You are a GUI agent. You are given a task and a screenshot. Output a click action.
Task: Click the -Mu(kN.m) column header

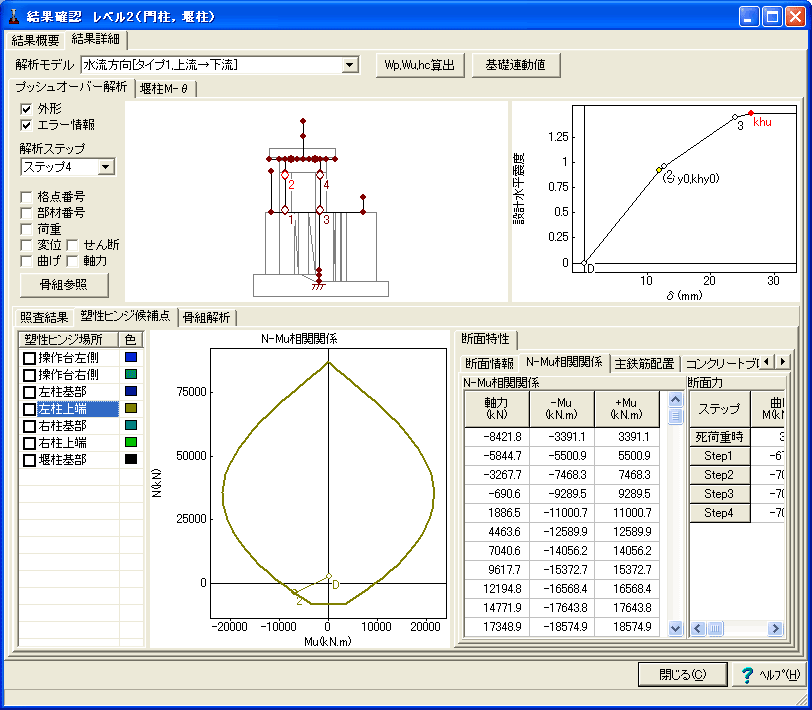pos(561,409)
